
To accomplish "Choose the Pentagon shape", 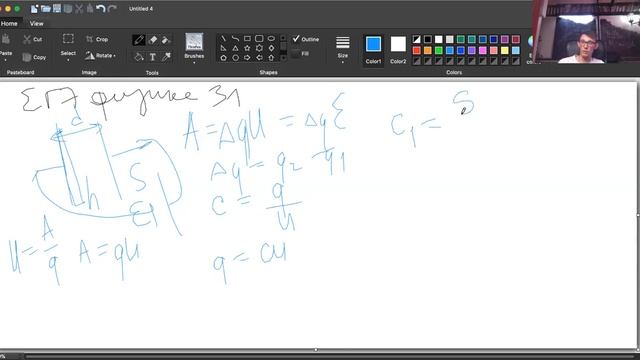I will coord(223,58).
